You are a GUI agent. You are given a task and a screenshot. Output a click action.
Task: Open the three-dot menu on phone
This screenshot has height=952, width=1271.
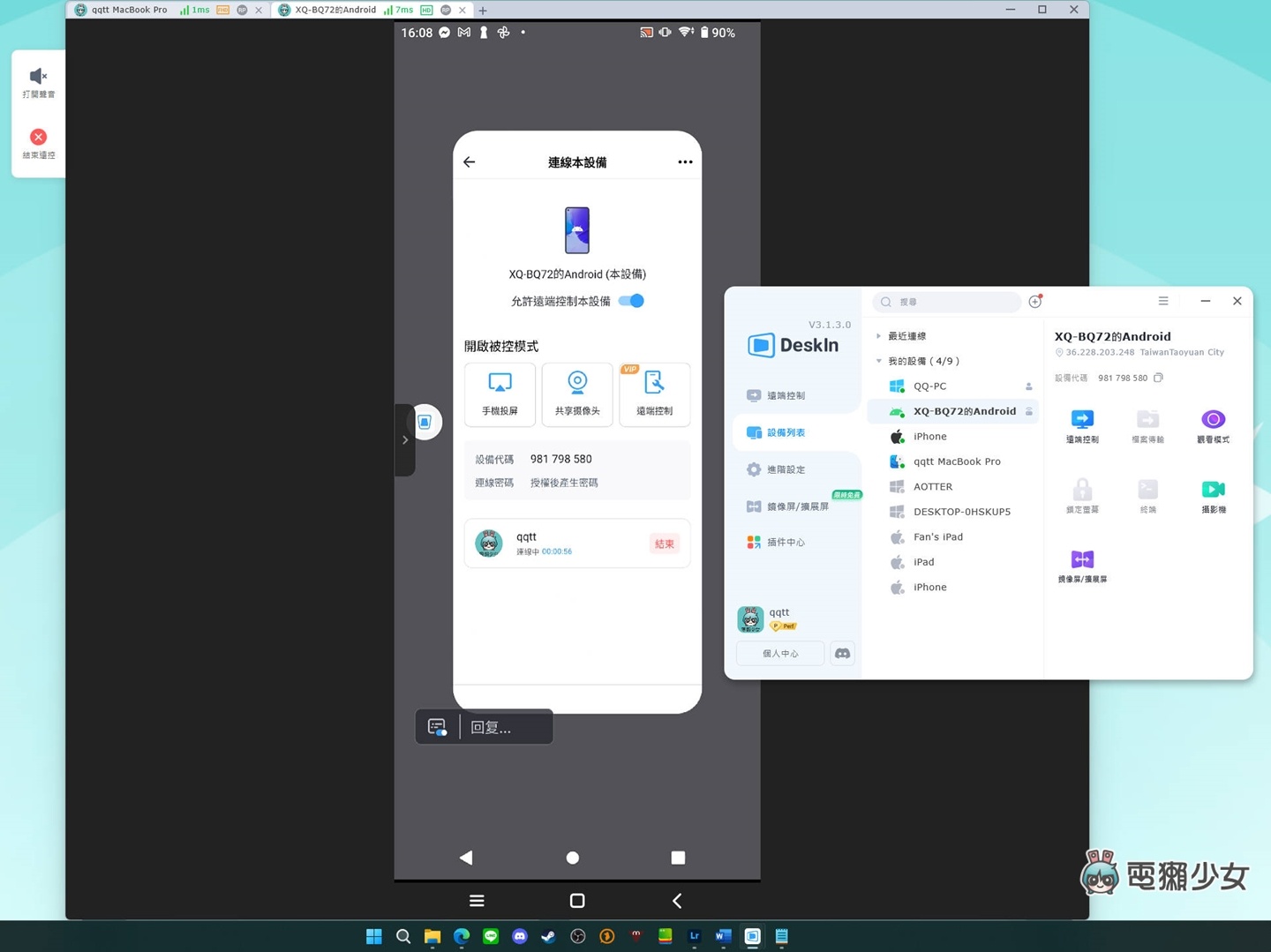pyautogui.click(x=685, y=162)
